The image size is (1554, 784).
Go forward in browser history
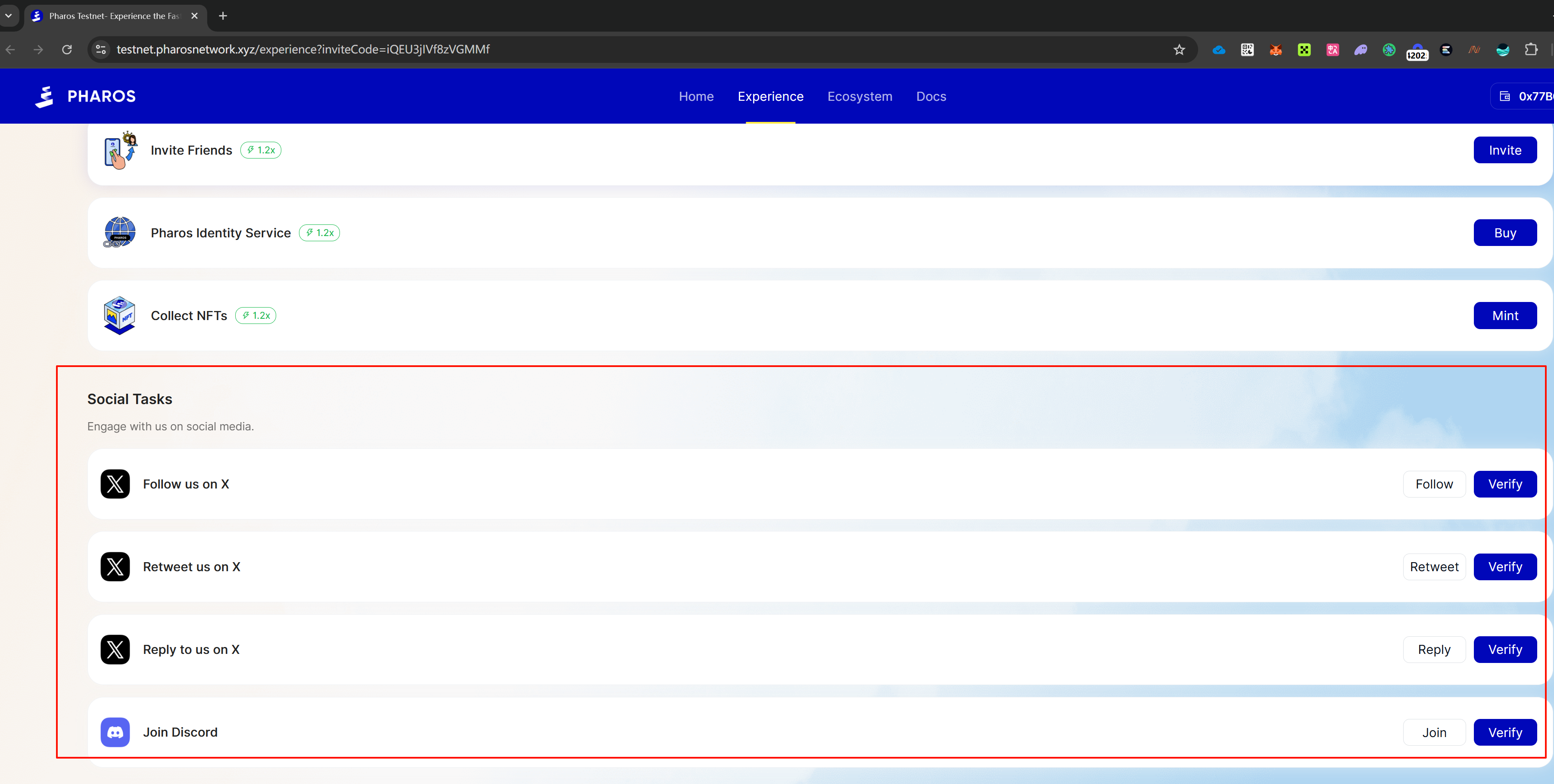pos(39,50)
